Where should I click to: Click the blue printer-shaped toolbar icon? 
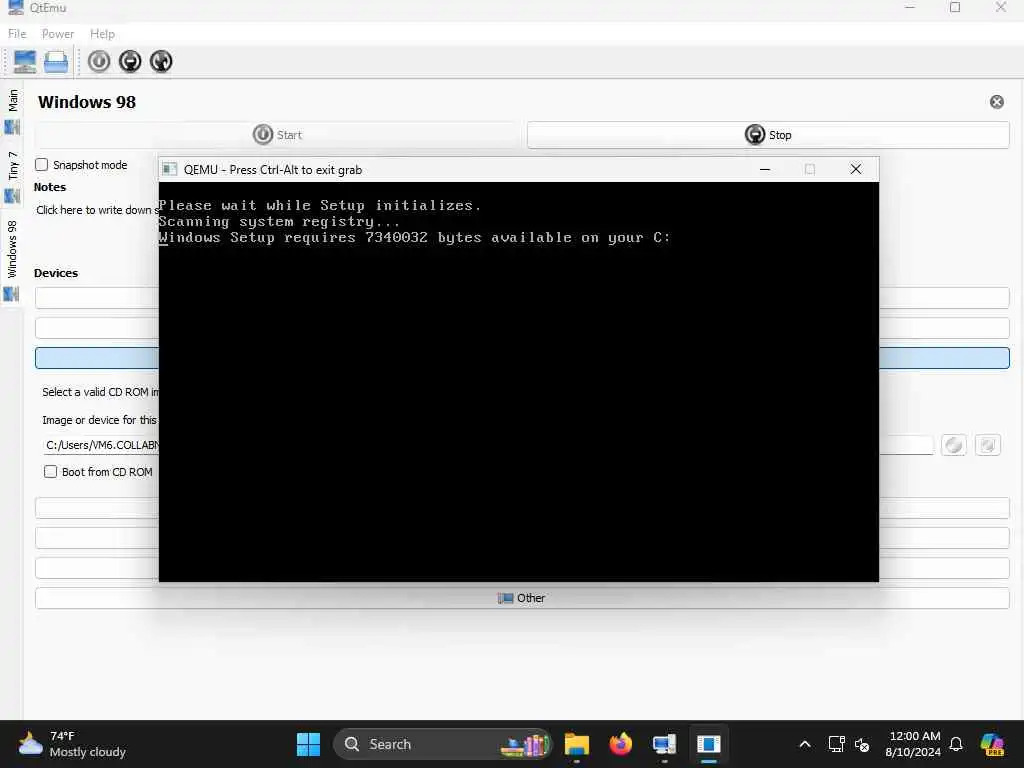coord(56,62)
